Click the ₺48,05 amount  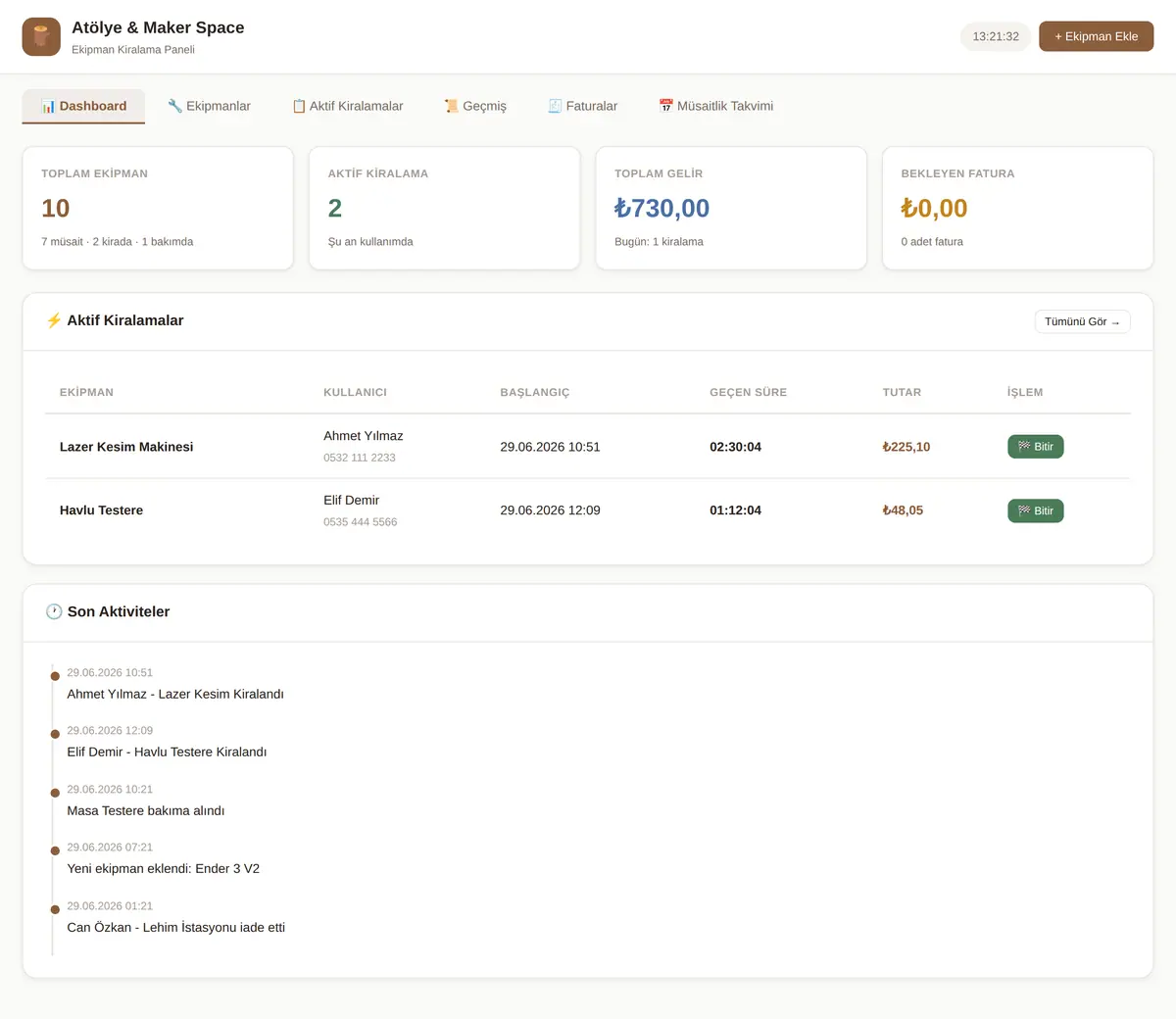903,510
